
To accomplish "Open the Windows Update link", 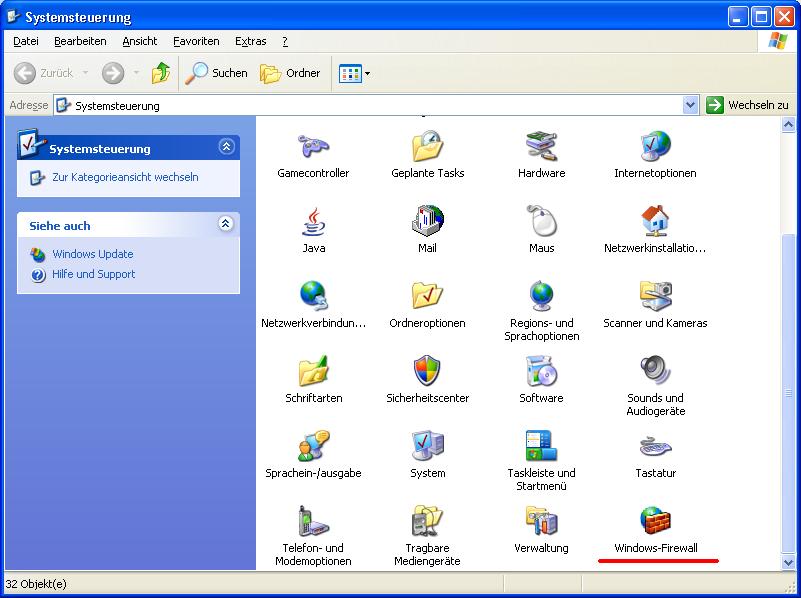I will 92,254.
